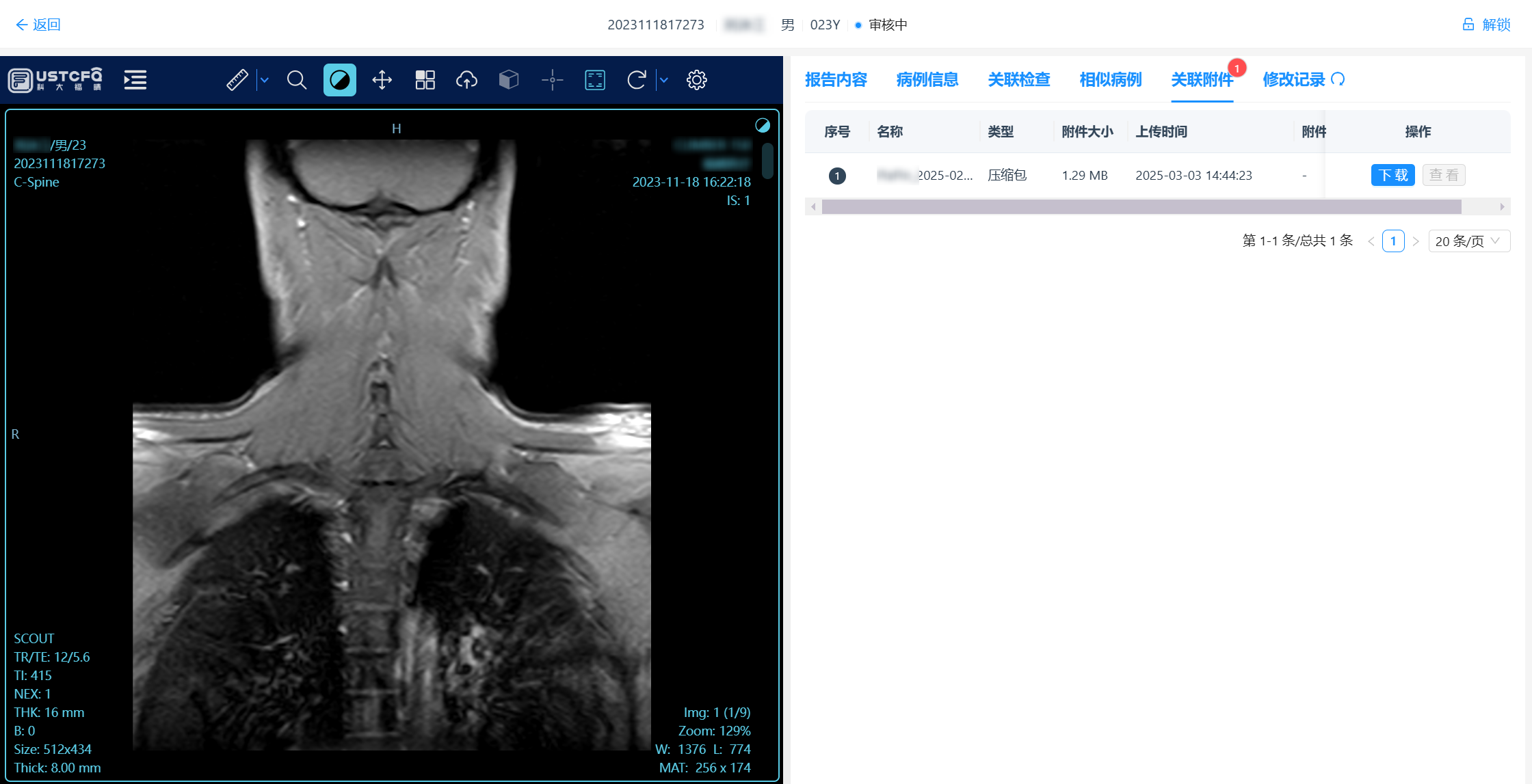Click the magnifier zoom tool
This screenshot has width=1532, height=784.
point(296,80)
